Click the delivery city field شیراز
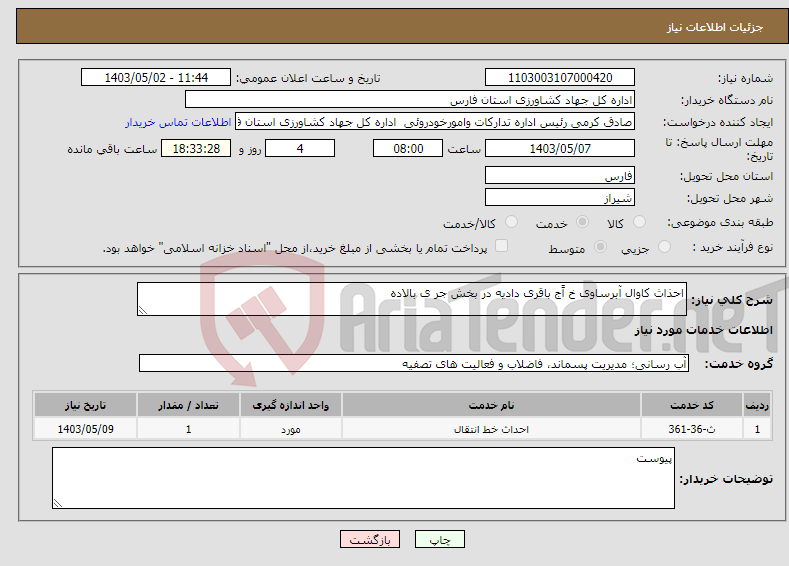Image resolution: width=789 pixels, height=566 pixels. (x=560, y=197)
